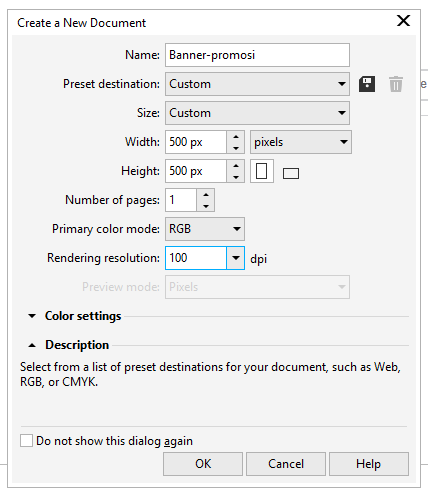Open the Preset destination dropdown
Image resolution: width=428 pixels, height=494 pixels.
coord(257,84)
